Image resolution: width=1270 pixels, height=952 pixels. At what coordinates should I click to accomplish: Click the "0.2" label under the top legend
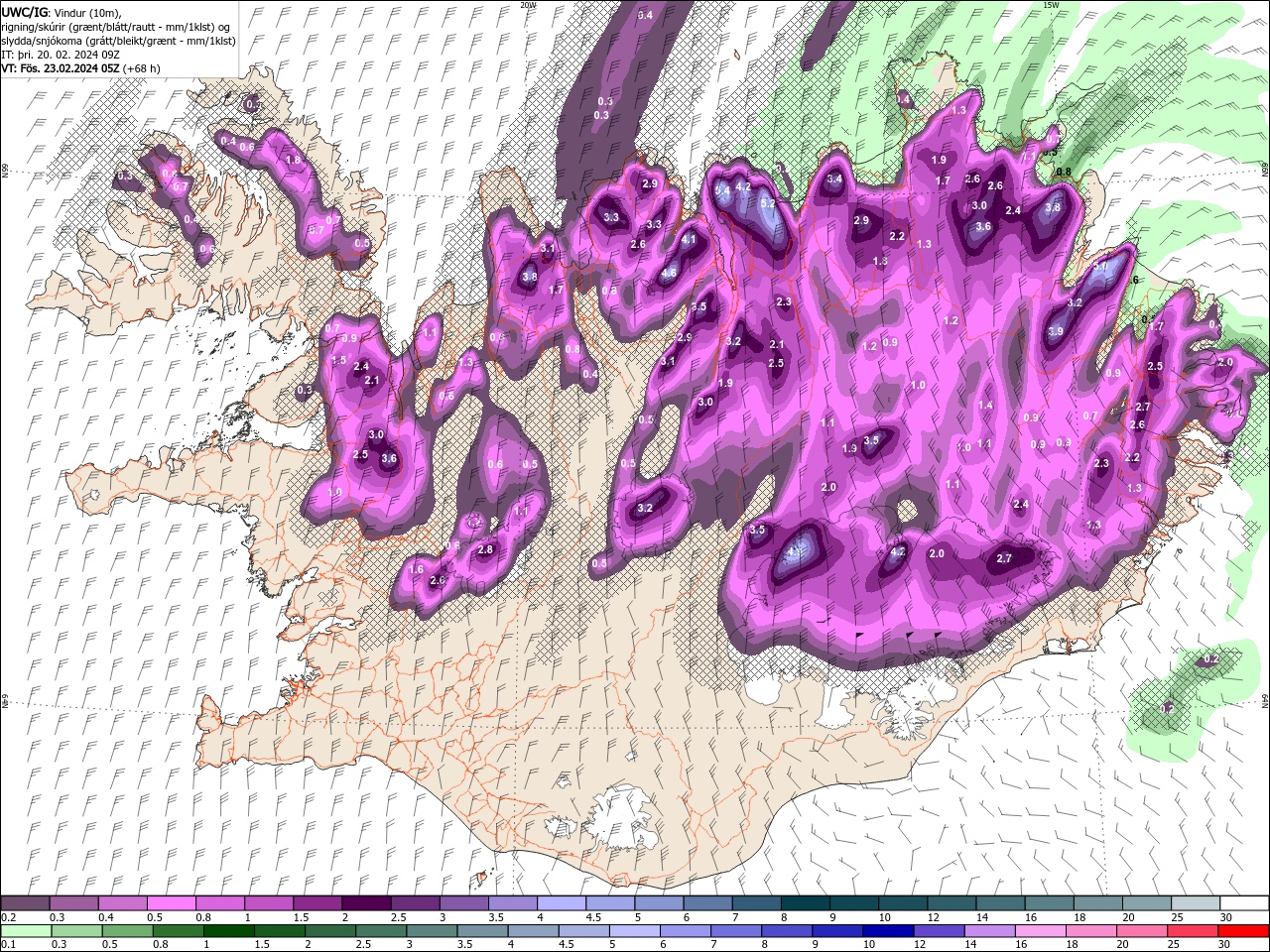pyautogui.click(x=9, y=917)
